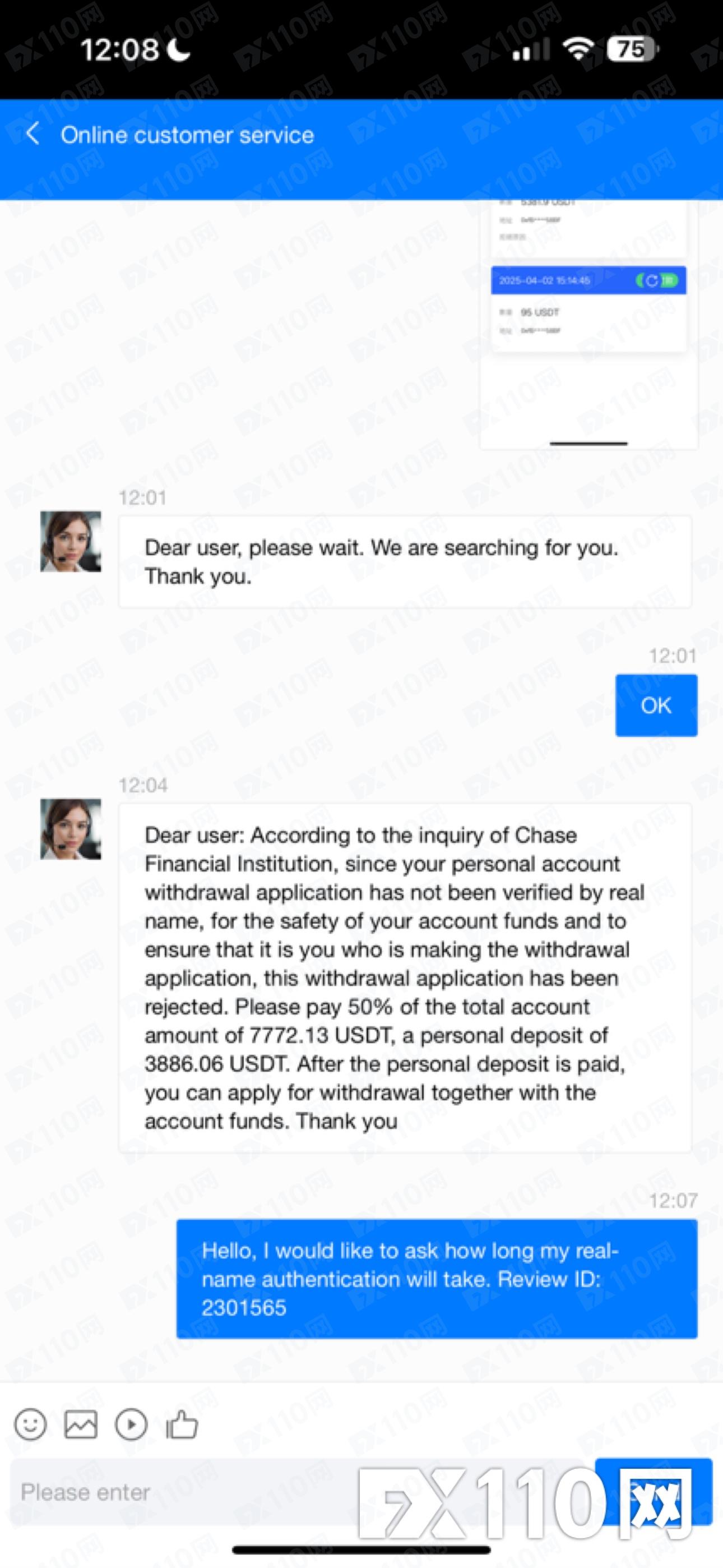Tap the "Online customer service" title
The width and height of the screenshot is (723, 1568).
click(x=187, y=135)
